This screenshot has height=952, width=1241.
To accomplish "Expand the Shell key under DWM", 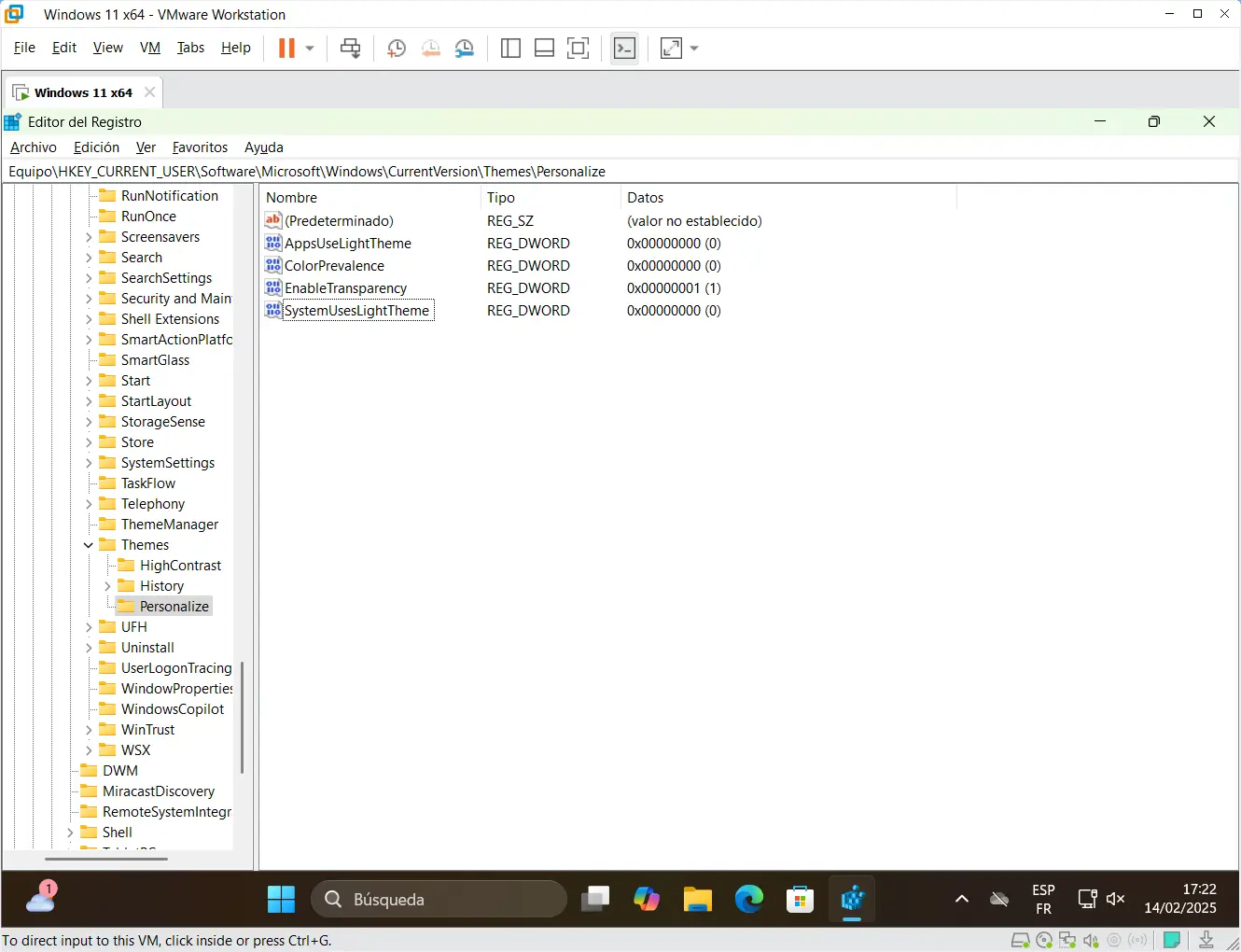I will (70, 833).
